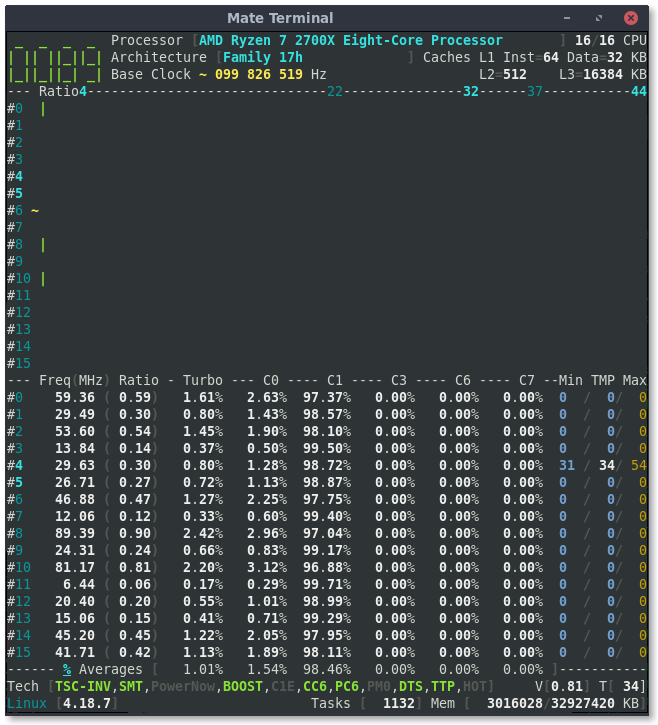Click the Data=32 cache value
Image resolution: width=658 pixels, height=725 pixels.
click(595, 57)
